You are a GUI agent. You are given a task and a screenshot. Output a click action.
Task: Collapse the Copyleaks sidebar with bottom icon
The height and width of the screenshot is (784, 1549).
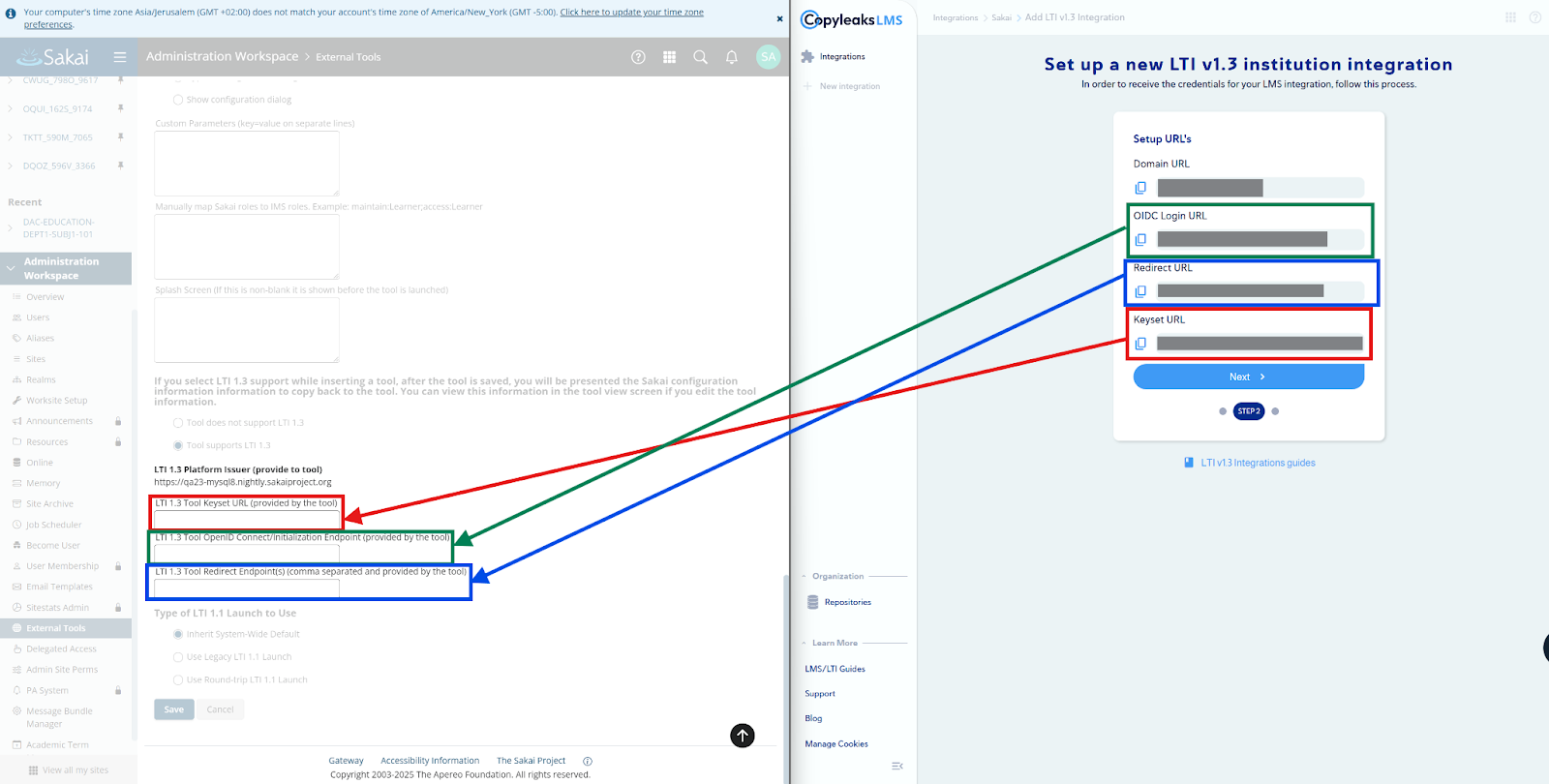[897, 766]
